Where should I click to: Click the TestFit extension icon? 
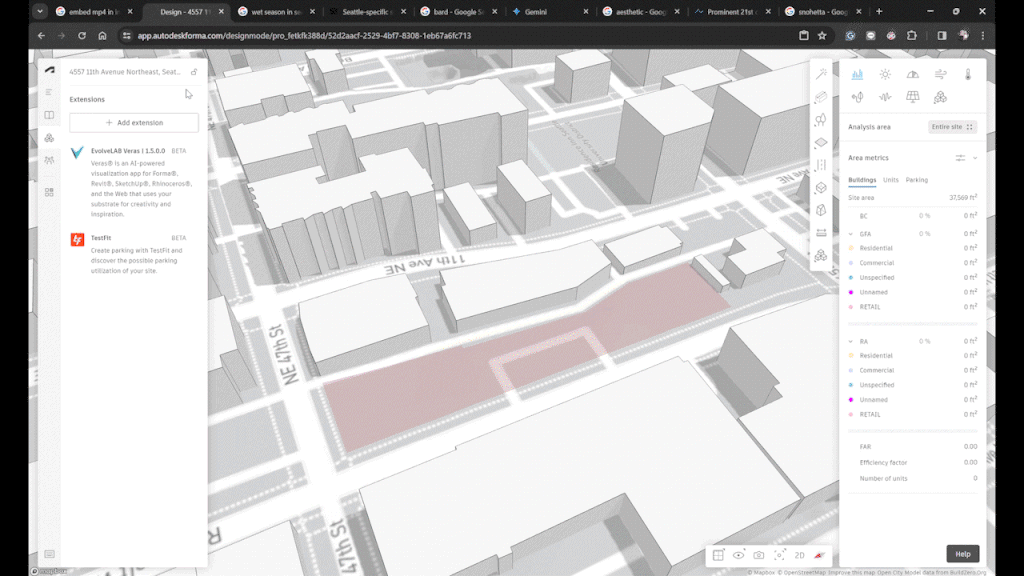pyautogui.click(x=77, y=239)
